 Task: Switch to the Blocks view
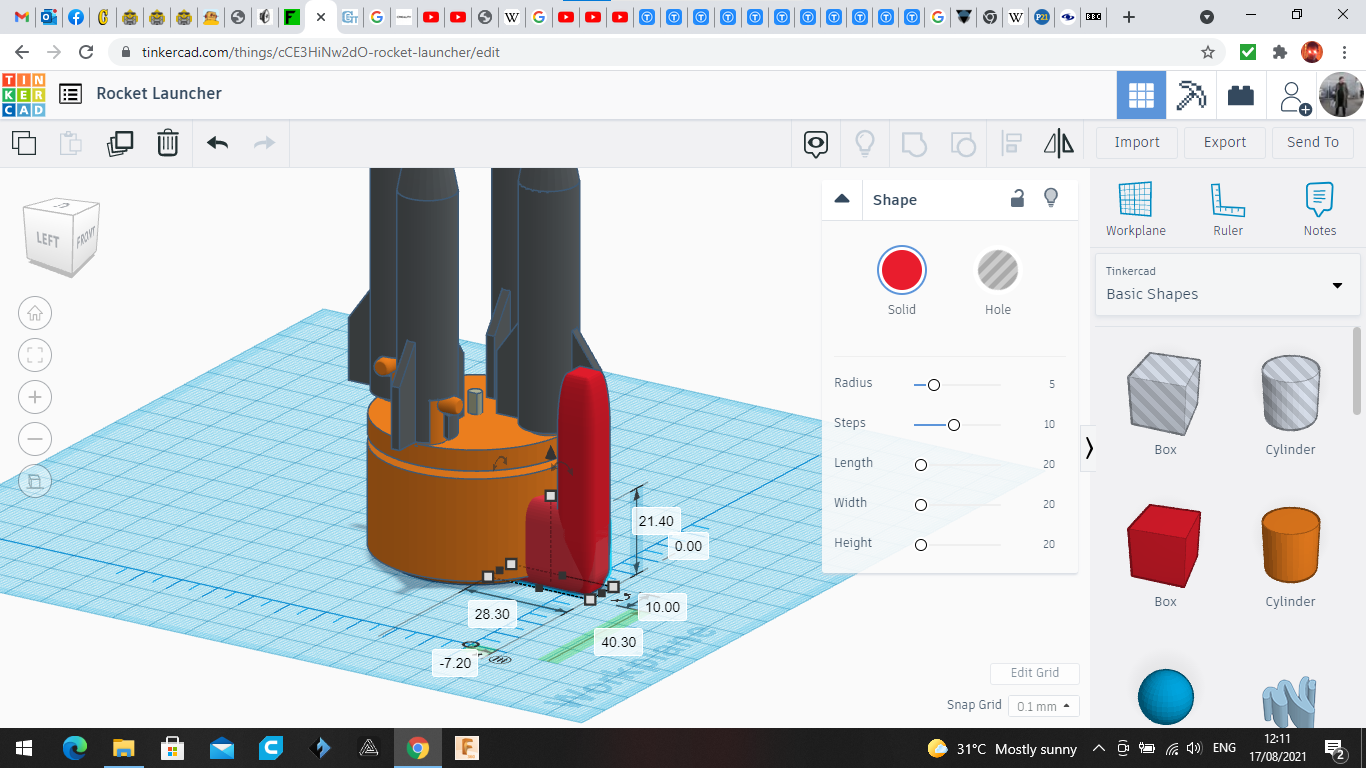click(1191, 95)
